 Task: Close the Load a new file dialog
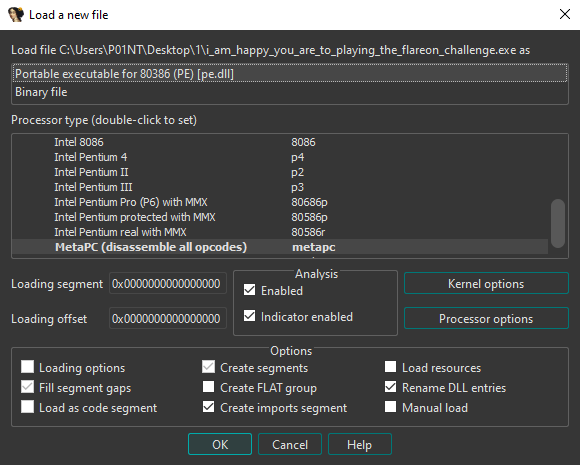point(564,14)
